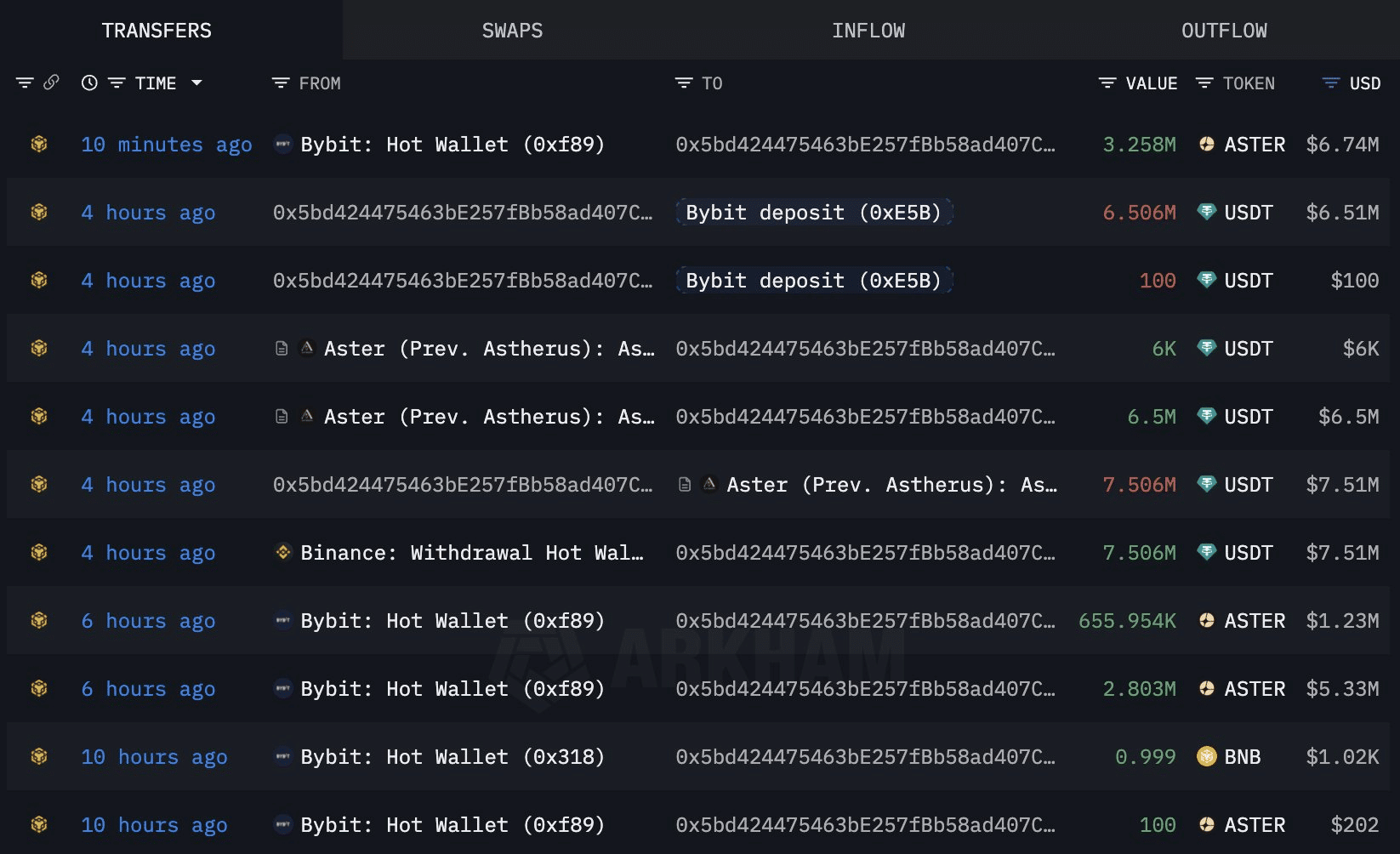Click Bybit logo icon in the 655.954K row

click(283, 620)
